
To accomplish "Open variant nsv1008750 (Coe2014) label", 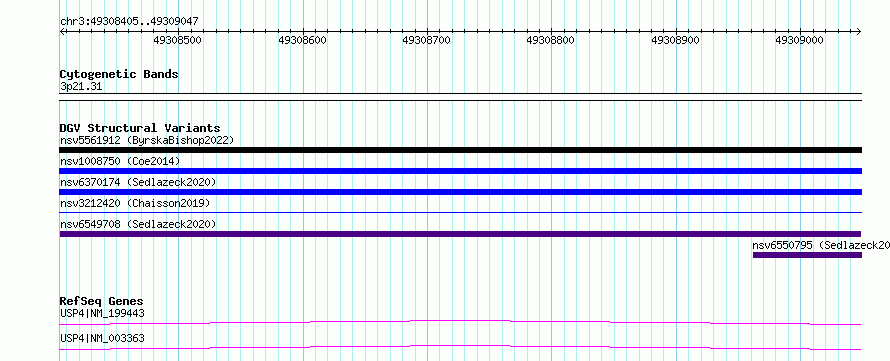I will 120,161.
